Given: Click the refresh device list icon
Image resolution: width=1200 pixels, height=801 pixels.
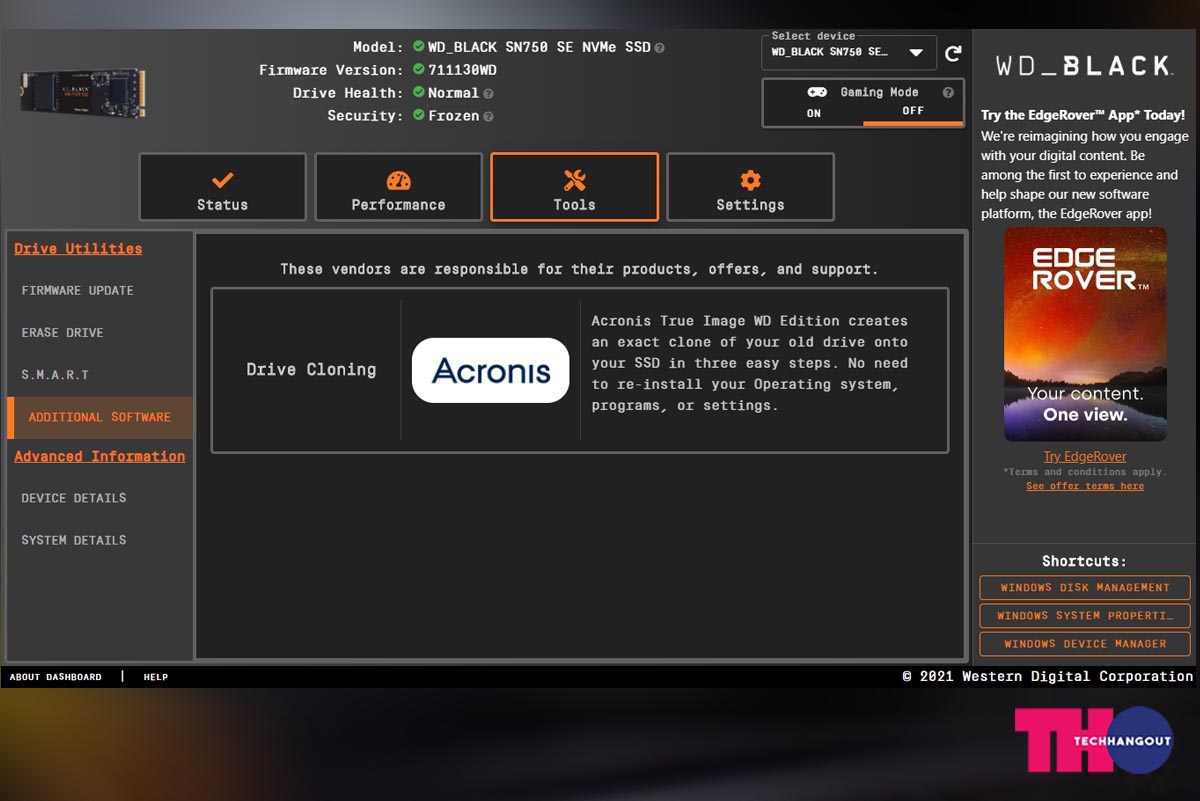Looking at the screenshot, I should (x=953, y=53).
